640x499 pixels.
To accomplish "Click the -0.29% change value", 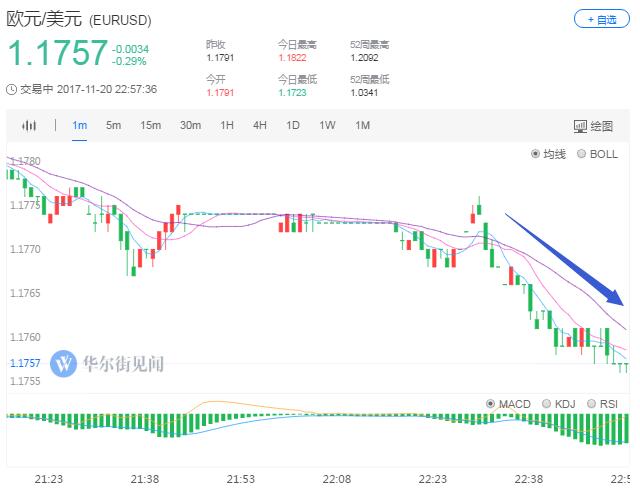I will (129, 62).
